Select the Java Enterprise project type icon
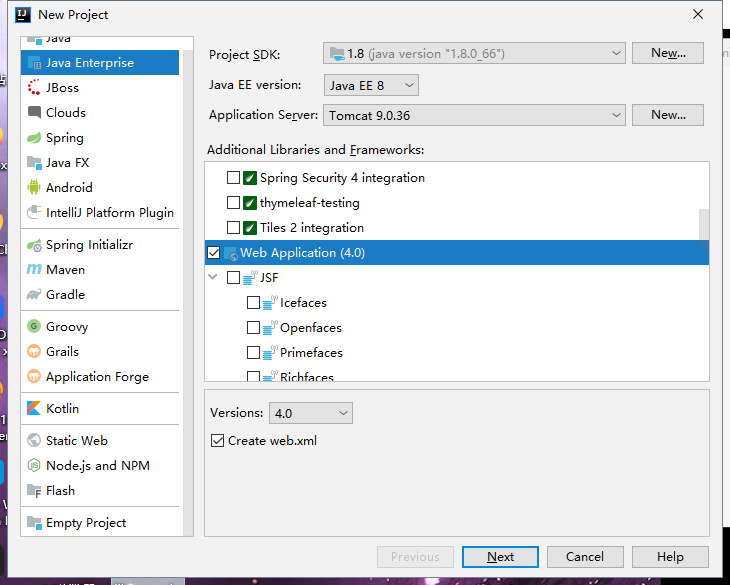Screen dimensions: 730x585 click(x=34, y=63)
